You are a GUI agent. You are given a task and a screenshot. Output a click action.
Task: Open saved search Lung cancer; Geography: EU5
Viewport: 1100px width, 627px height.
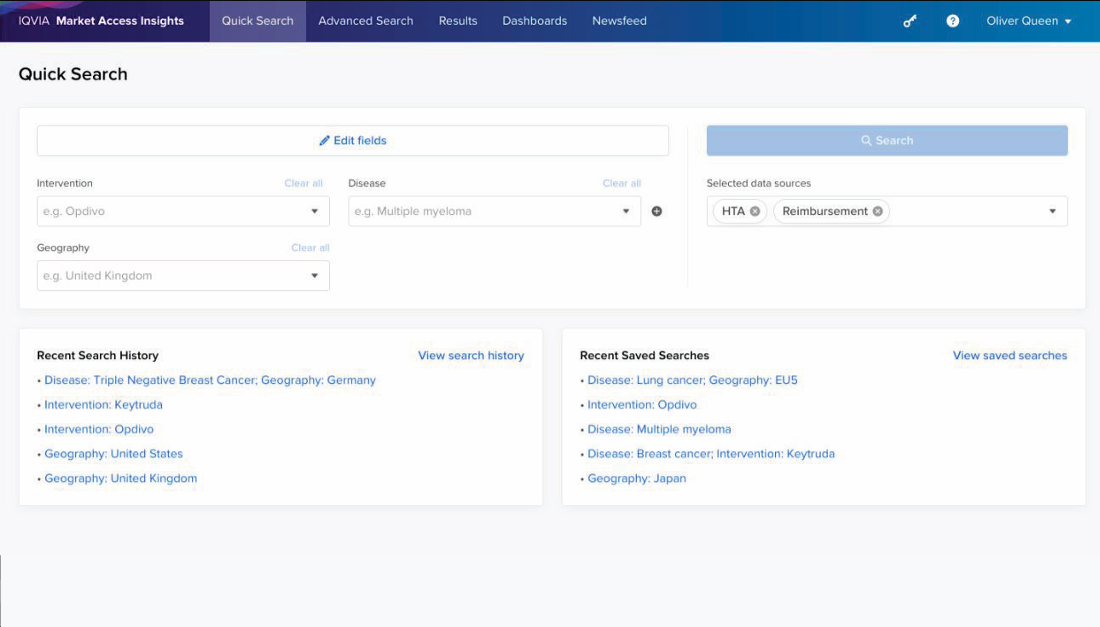(x=692, y=380)
